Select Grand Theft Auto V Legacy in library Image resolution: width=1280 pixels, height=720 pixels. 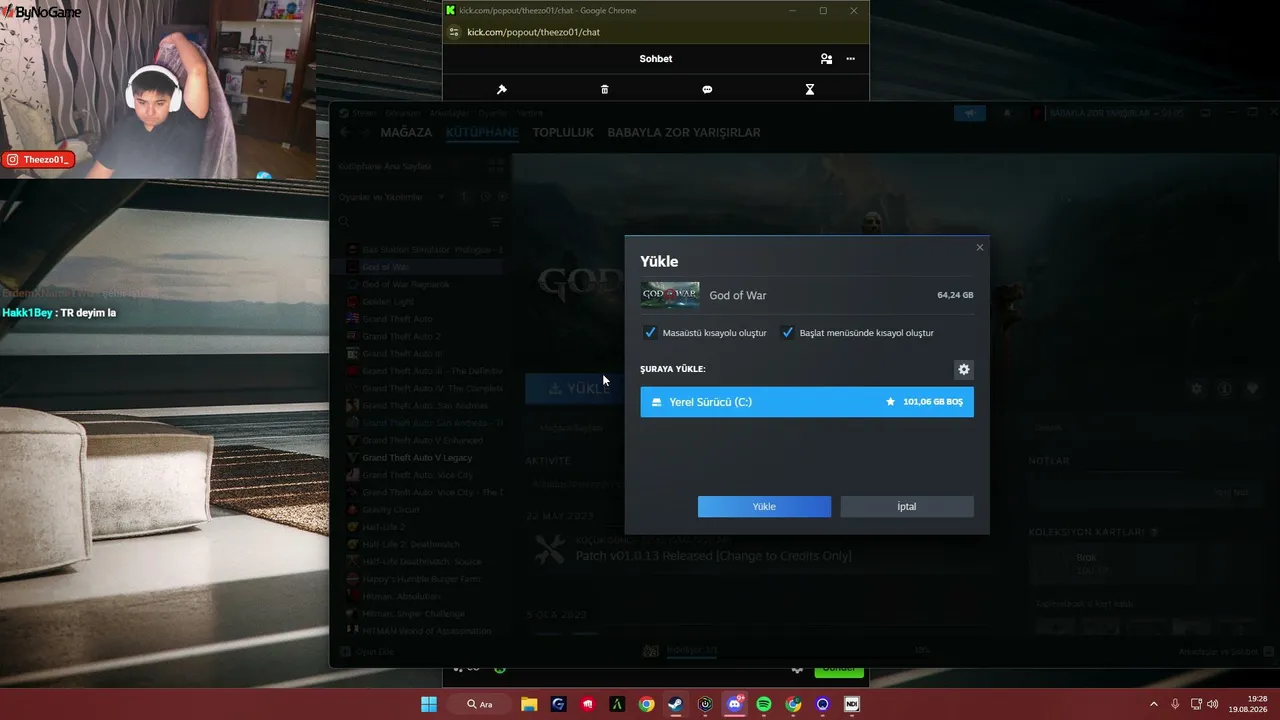click(x=417, y=457)
